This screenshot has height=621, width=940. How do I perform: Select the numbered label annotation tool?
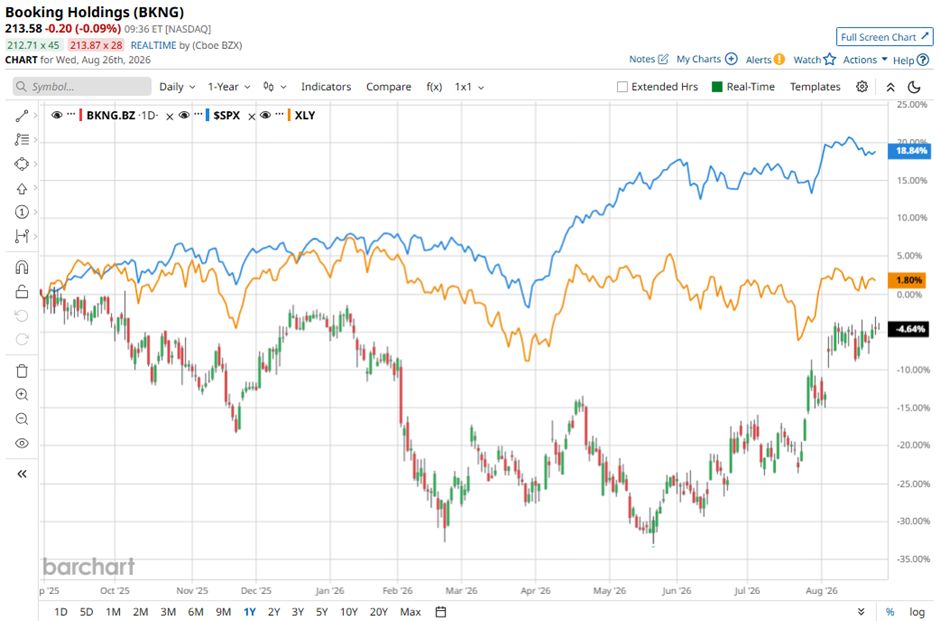click(22, 212)
